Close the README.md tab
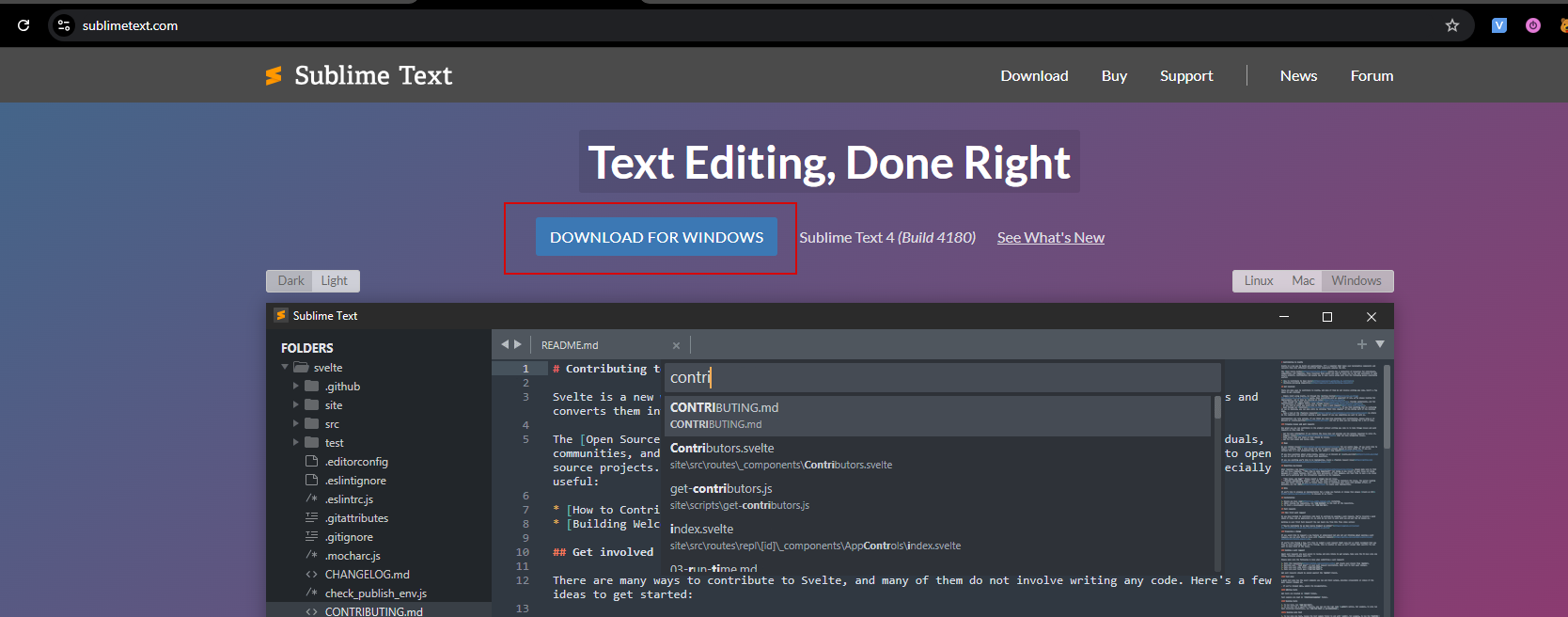Screen dimensions: 1568x617 click(676, 345)
